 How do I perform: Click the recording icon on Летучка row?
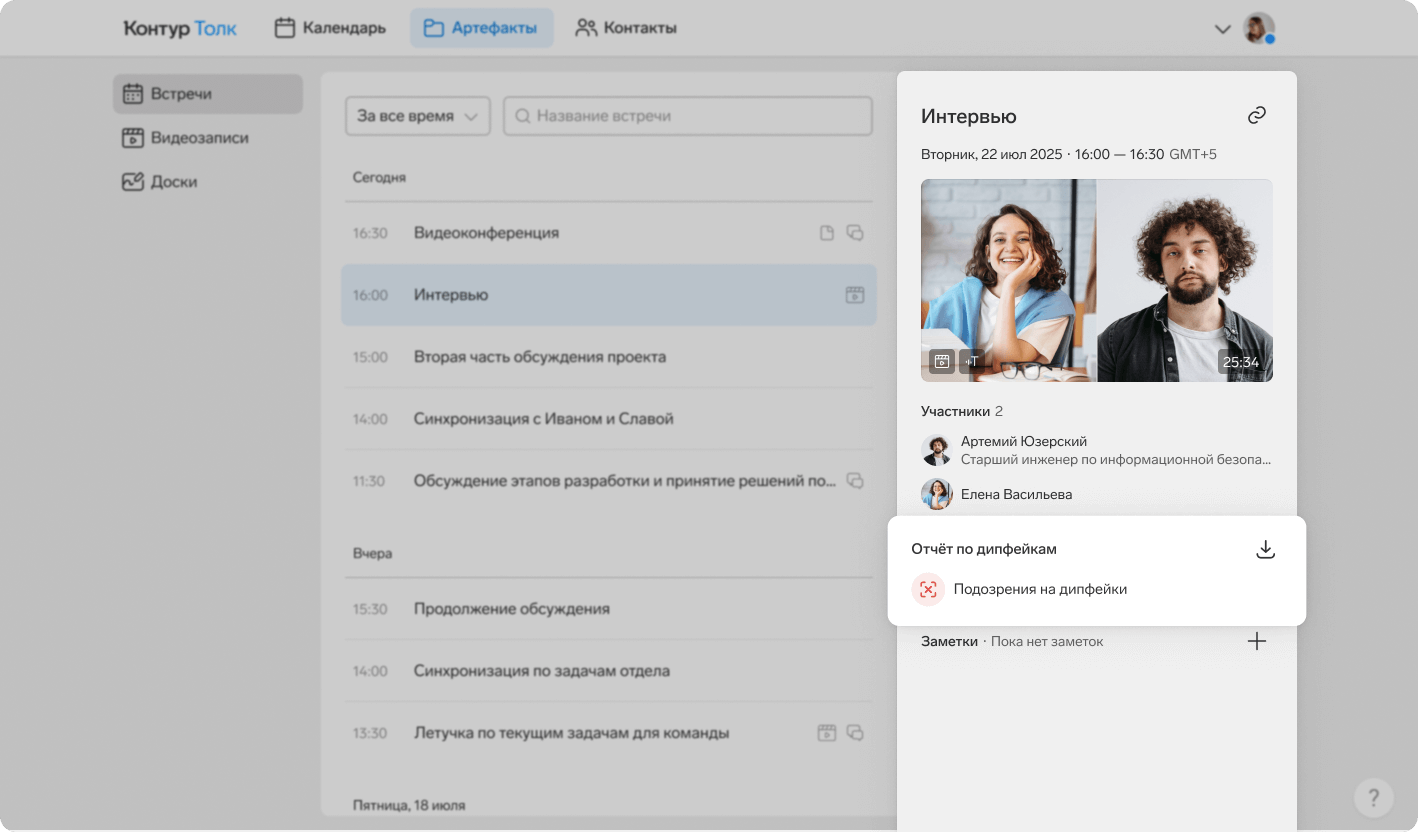826,733
